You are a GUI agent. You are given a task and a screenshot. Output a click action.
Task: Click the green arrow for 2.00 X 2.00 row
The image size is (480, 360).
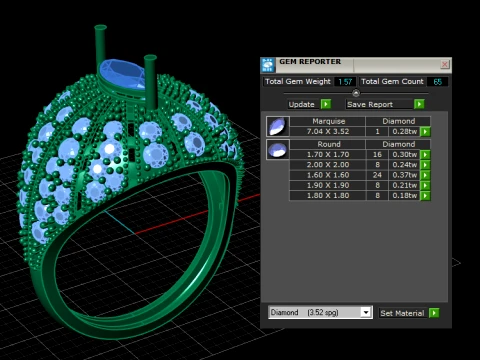coord(425,165)
